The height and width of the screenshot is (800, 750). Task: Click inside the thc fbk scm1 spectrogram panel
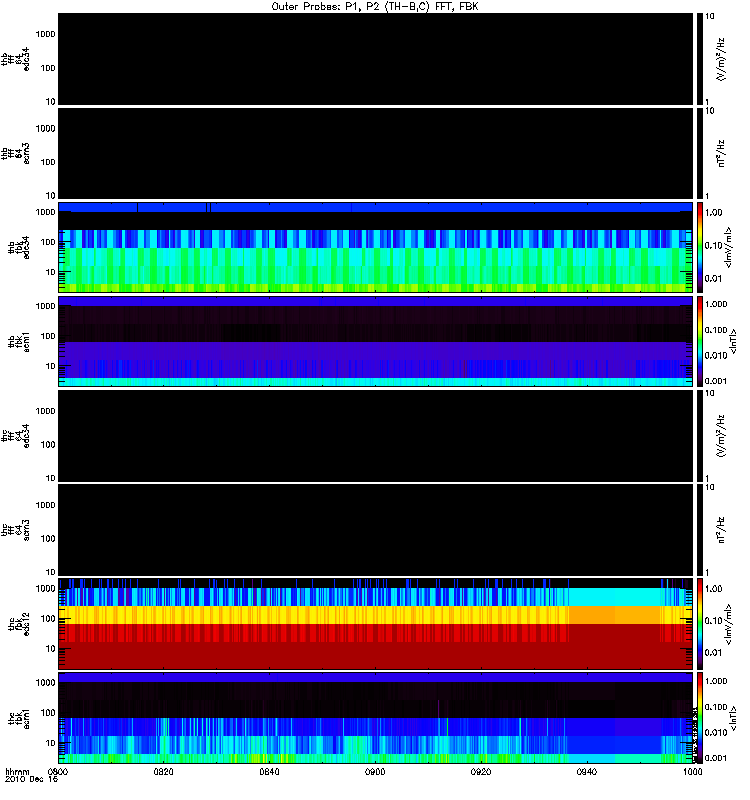click(x=376, y=718)
